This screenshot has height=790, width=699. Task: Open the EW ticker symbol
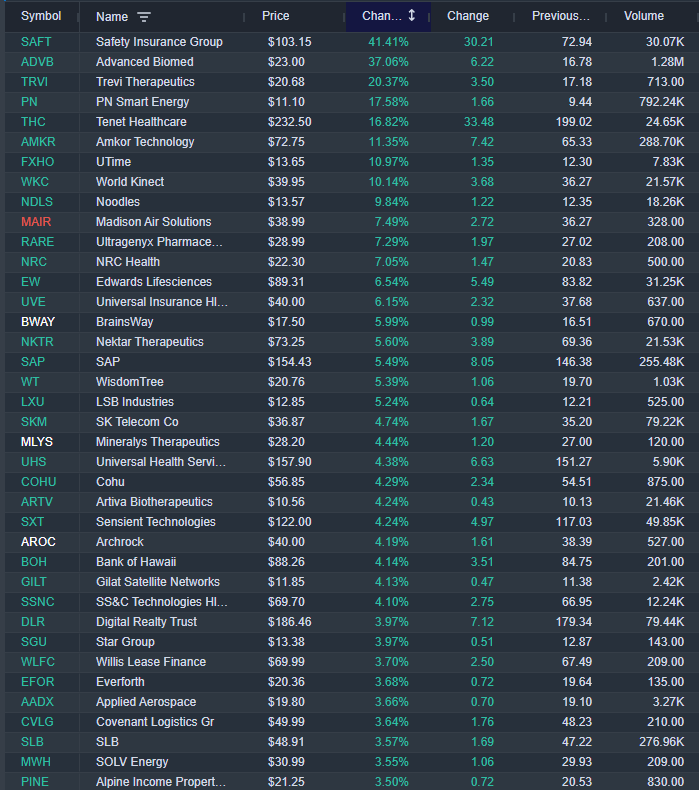pos(31,282)
